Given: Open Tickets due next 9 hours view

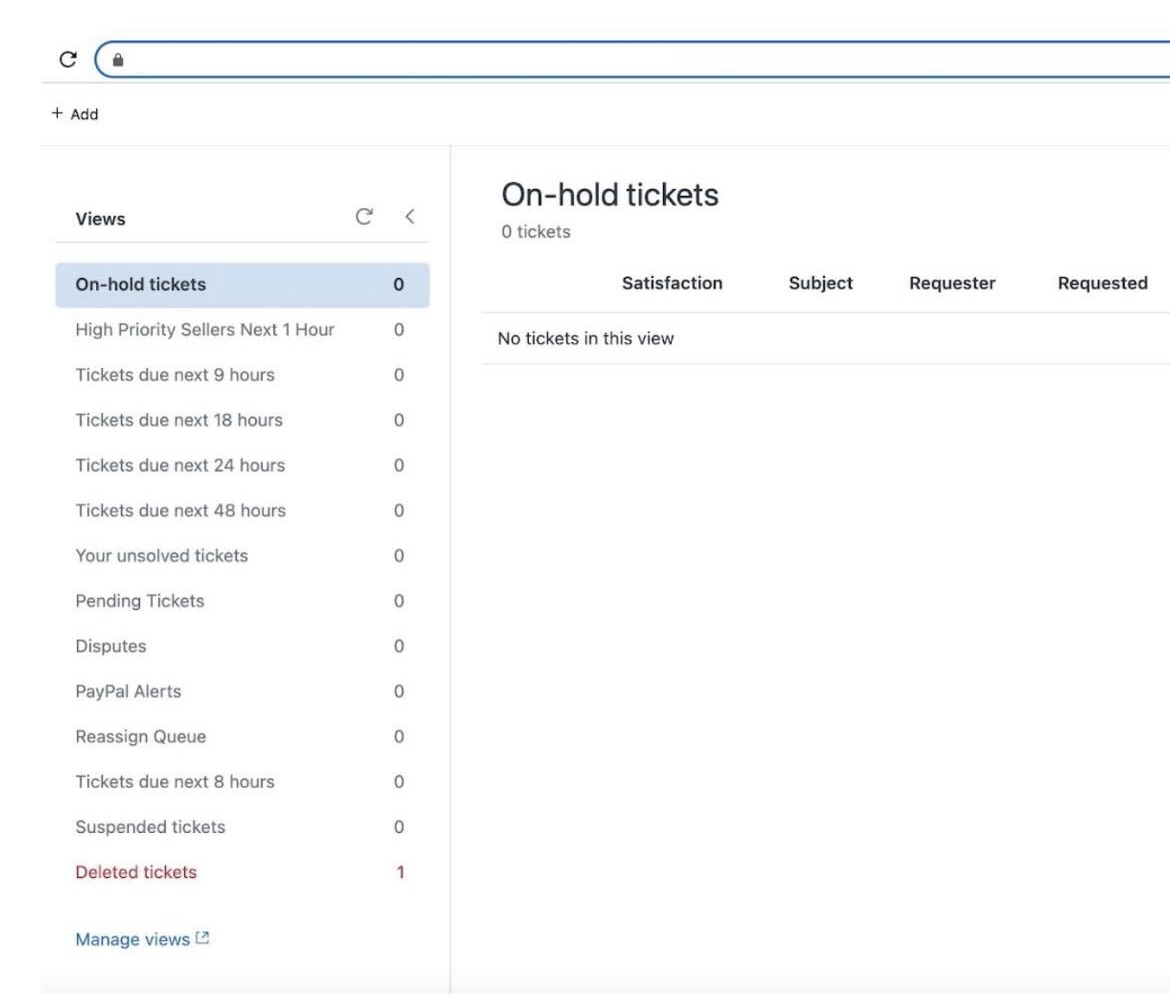Looking at the screenshot, I should (x=243, y=375).
